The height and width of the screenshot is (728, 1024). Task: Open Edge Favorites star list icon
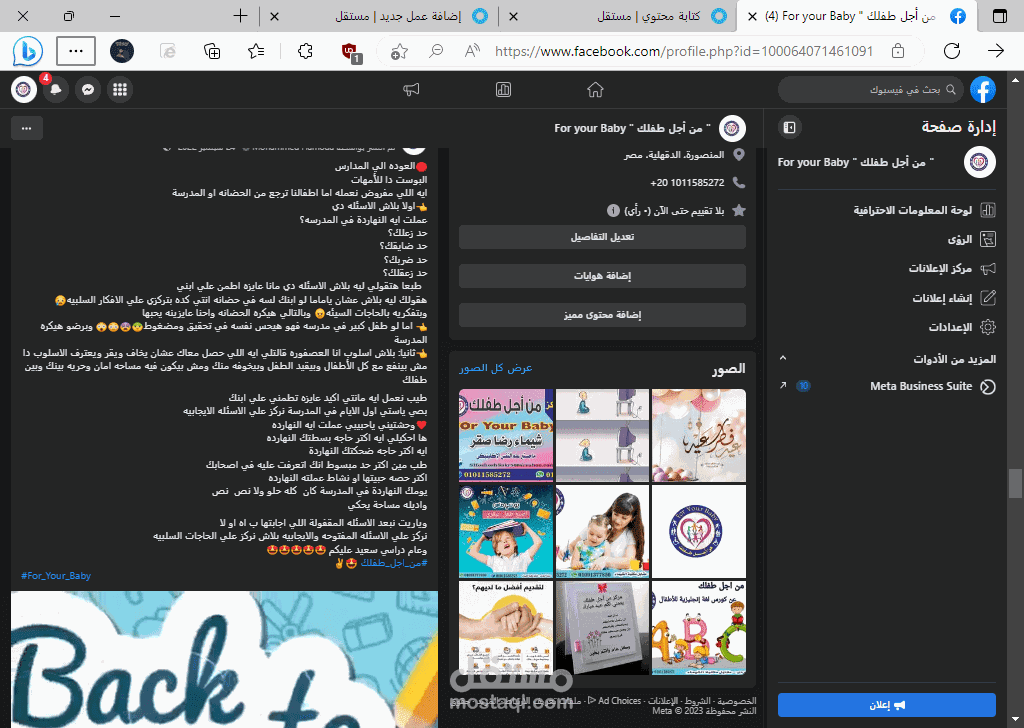coord(256,51)
